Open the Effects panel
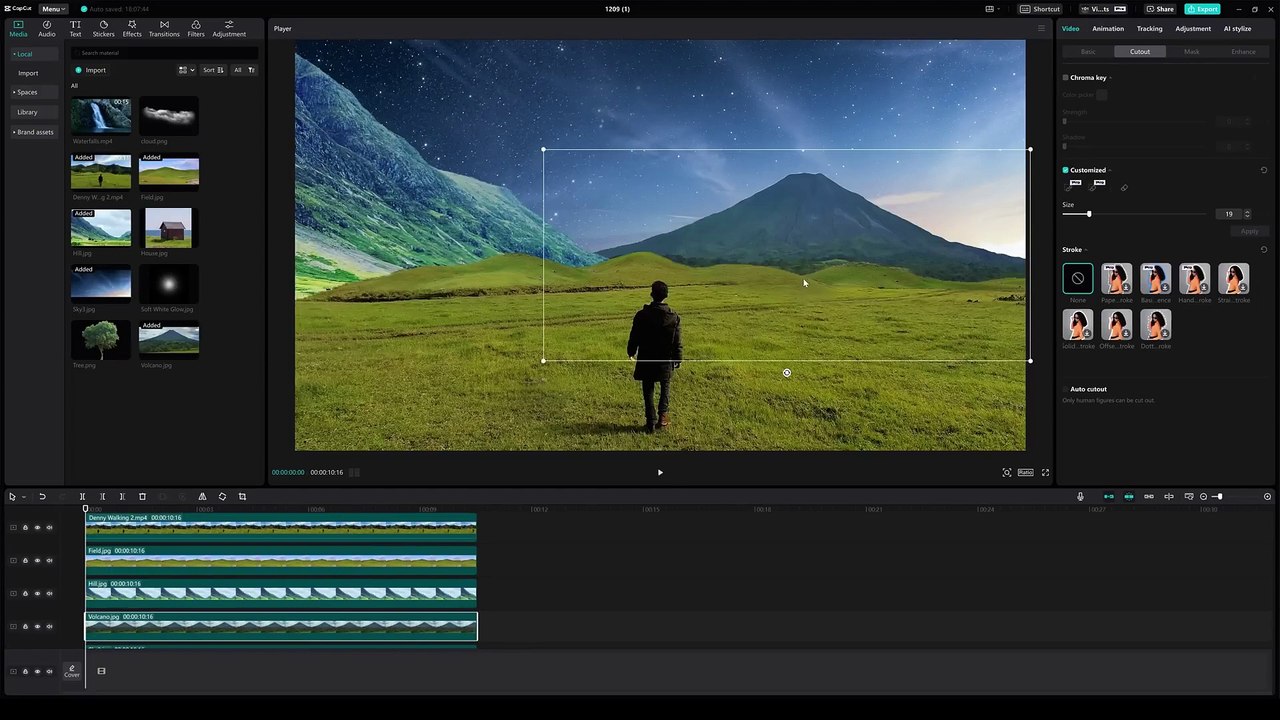The image size is (1280, 720). click(x=132, y=28)
